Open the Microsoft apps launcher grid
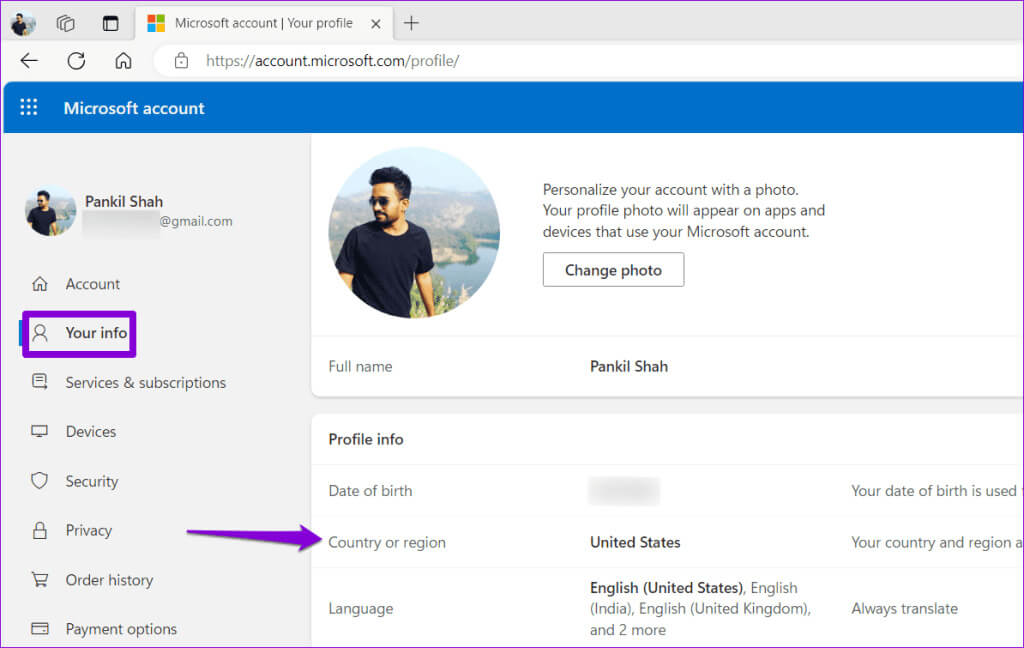 (x=29, y=107)
